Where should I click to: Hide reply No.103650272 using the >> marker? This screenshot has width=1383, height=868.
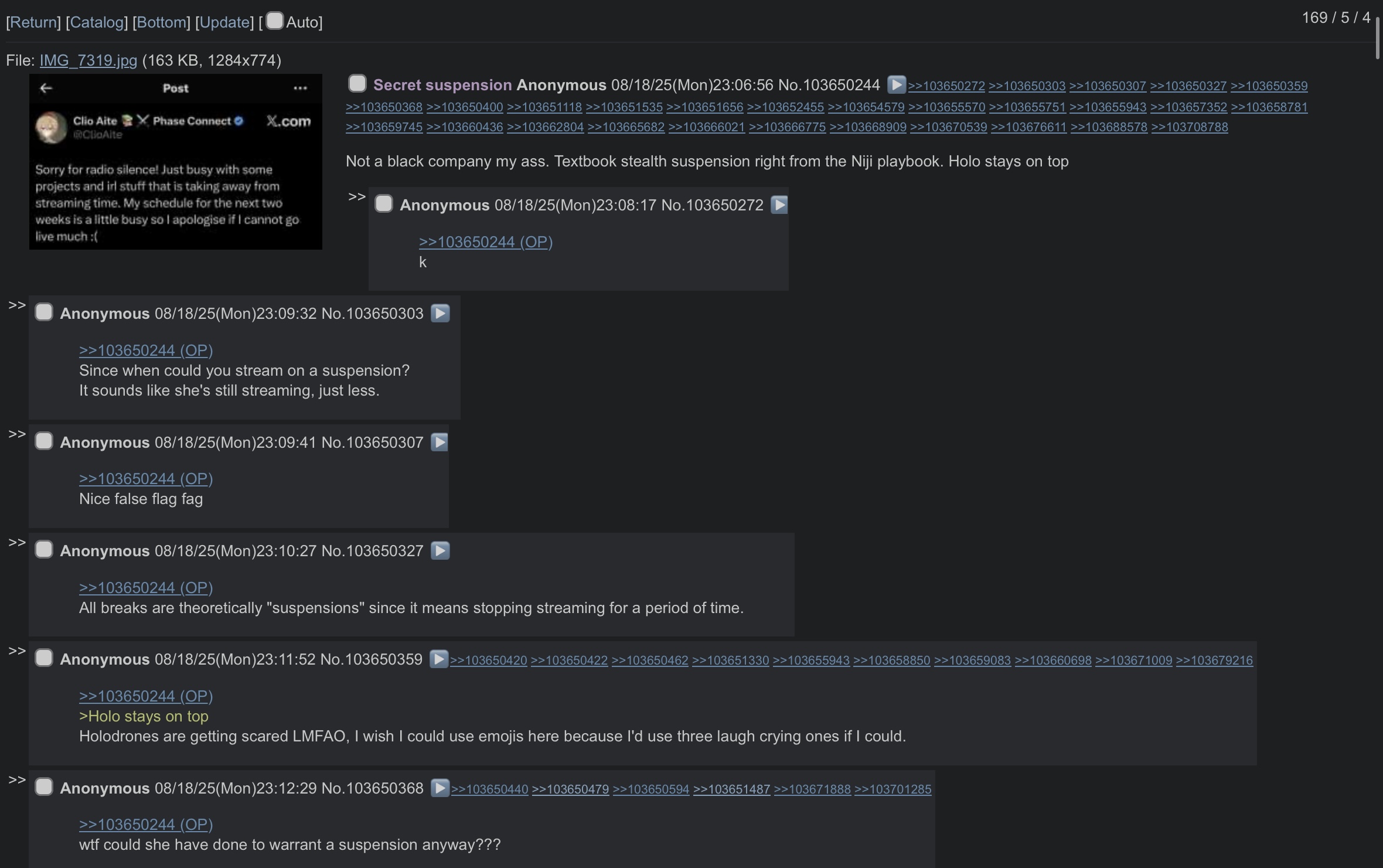coord(356,197)
